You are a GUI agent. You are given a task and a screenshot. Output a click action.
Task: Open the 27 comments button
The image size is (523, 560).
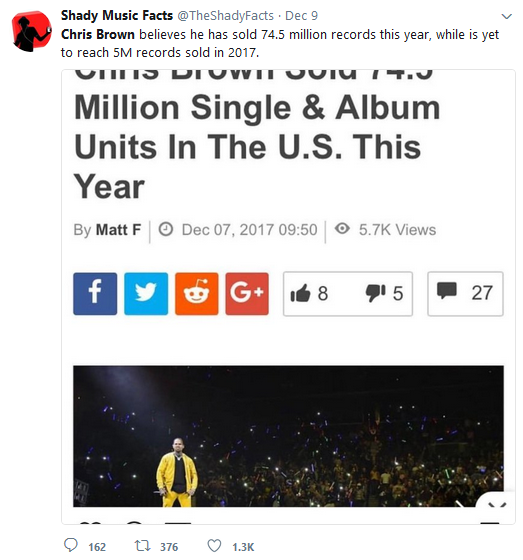click(x=465, y=294)
